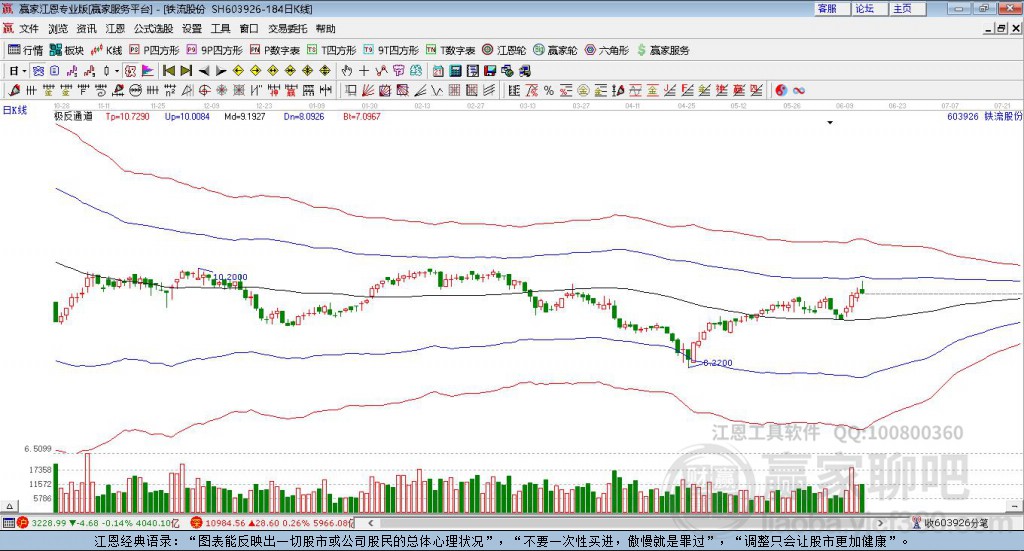Click the up arrow button beside volume panel
1024x551 pixels.
(9, 506)
